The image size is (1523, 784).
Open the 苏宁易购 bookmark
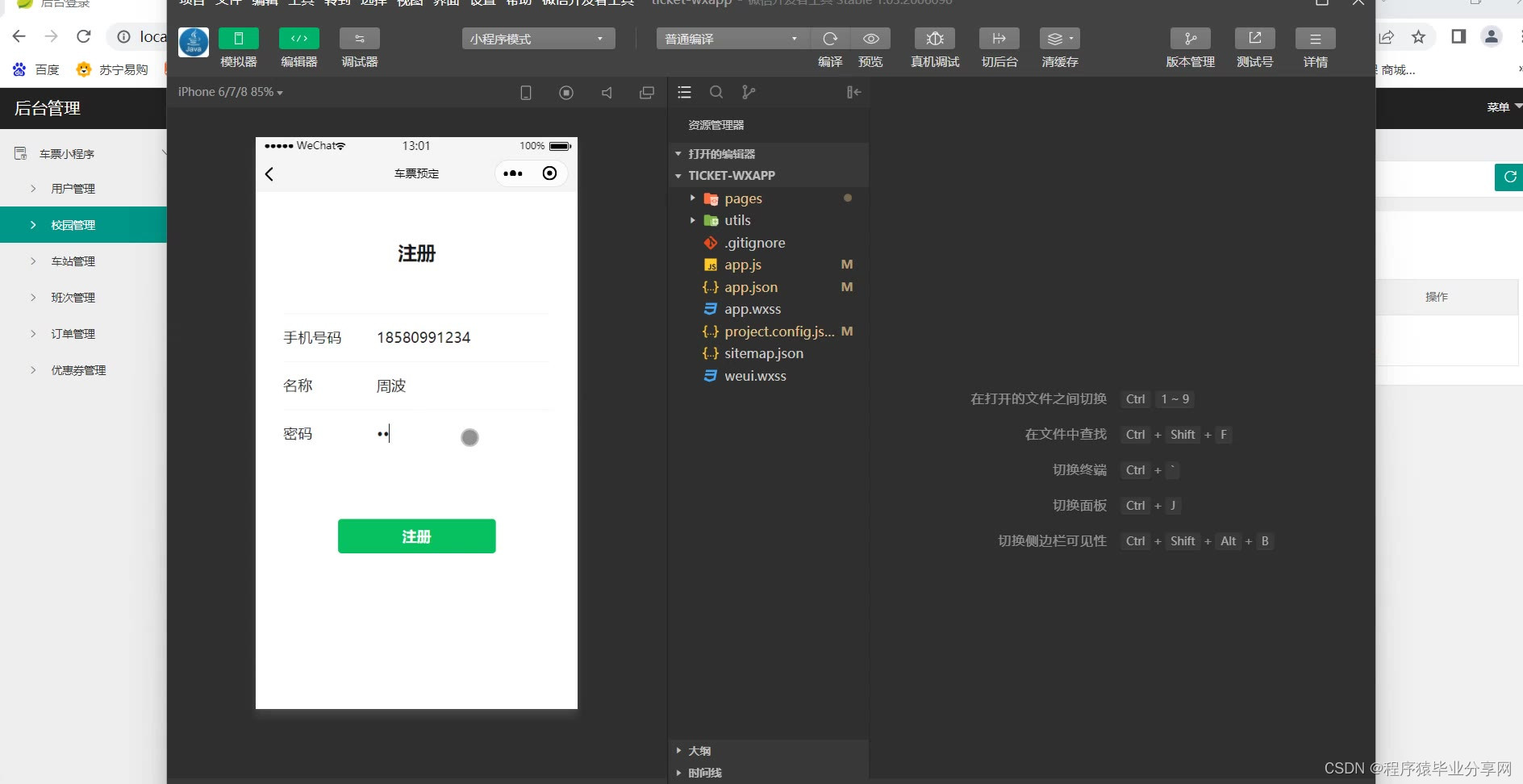(112, 69)
